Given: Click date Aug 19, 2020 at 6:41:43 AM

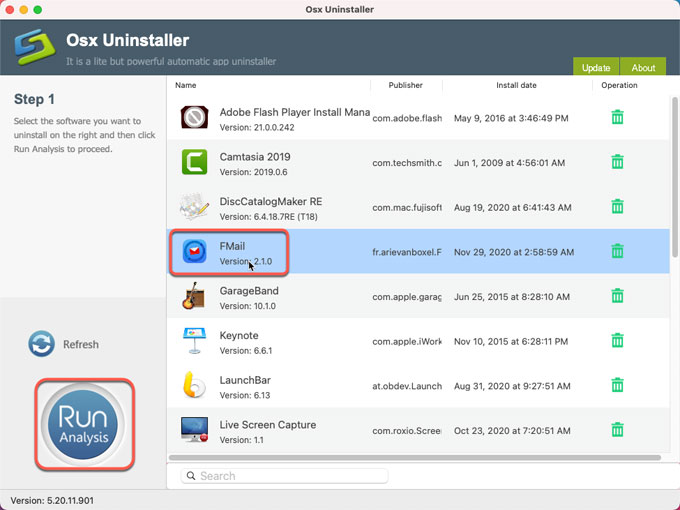Looking at the screenshot, I should (513, 208).
